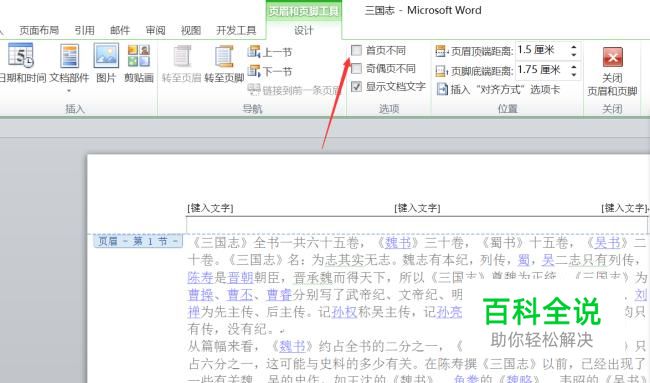Click 页脚底端距离 value field 1.75 厘米

541,70
